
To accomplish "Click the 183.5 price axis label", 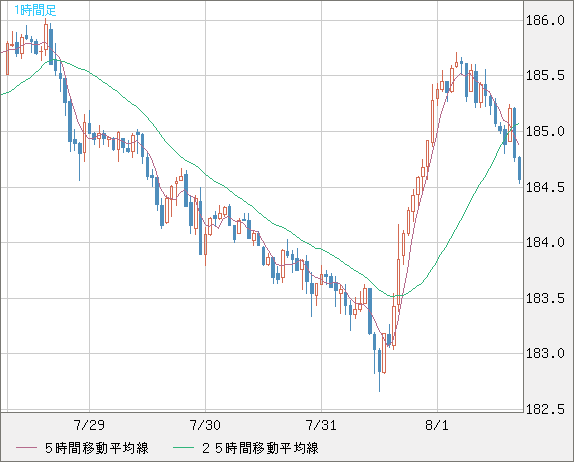I will (x=545, y=298).
